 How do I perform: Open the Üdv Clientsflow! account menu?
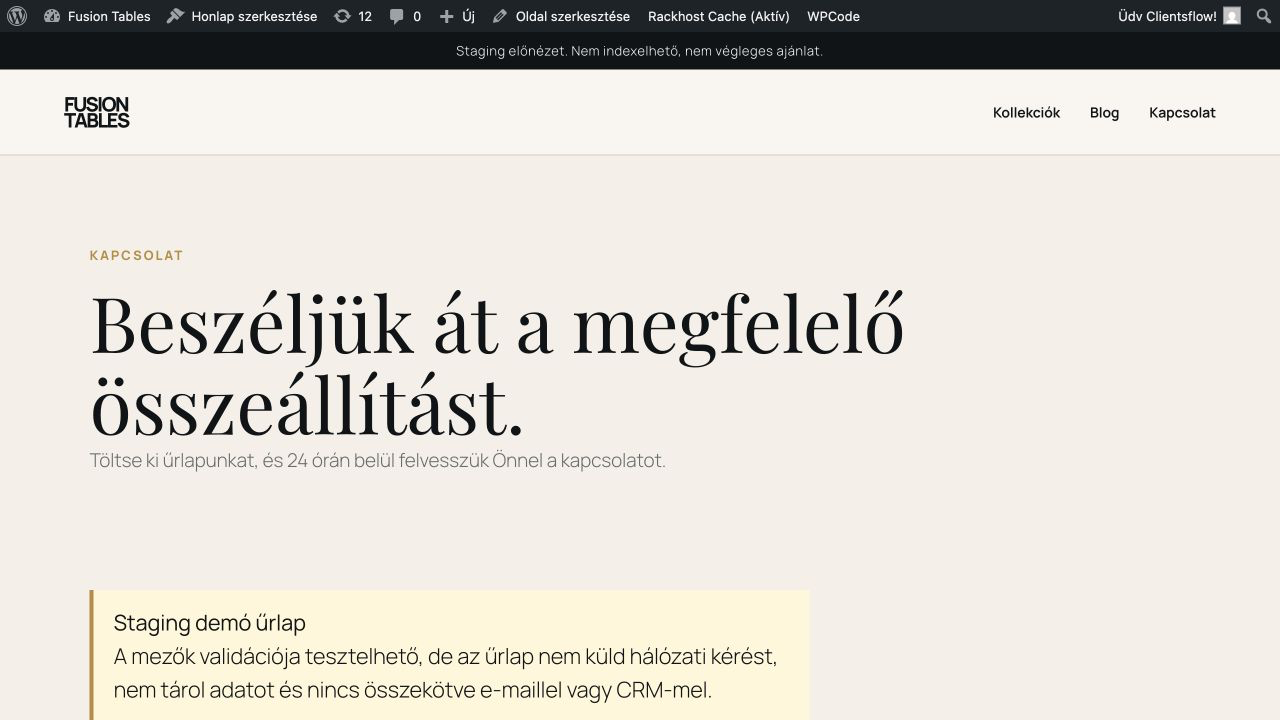[1179, 16]
